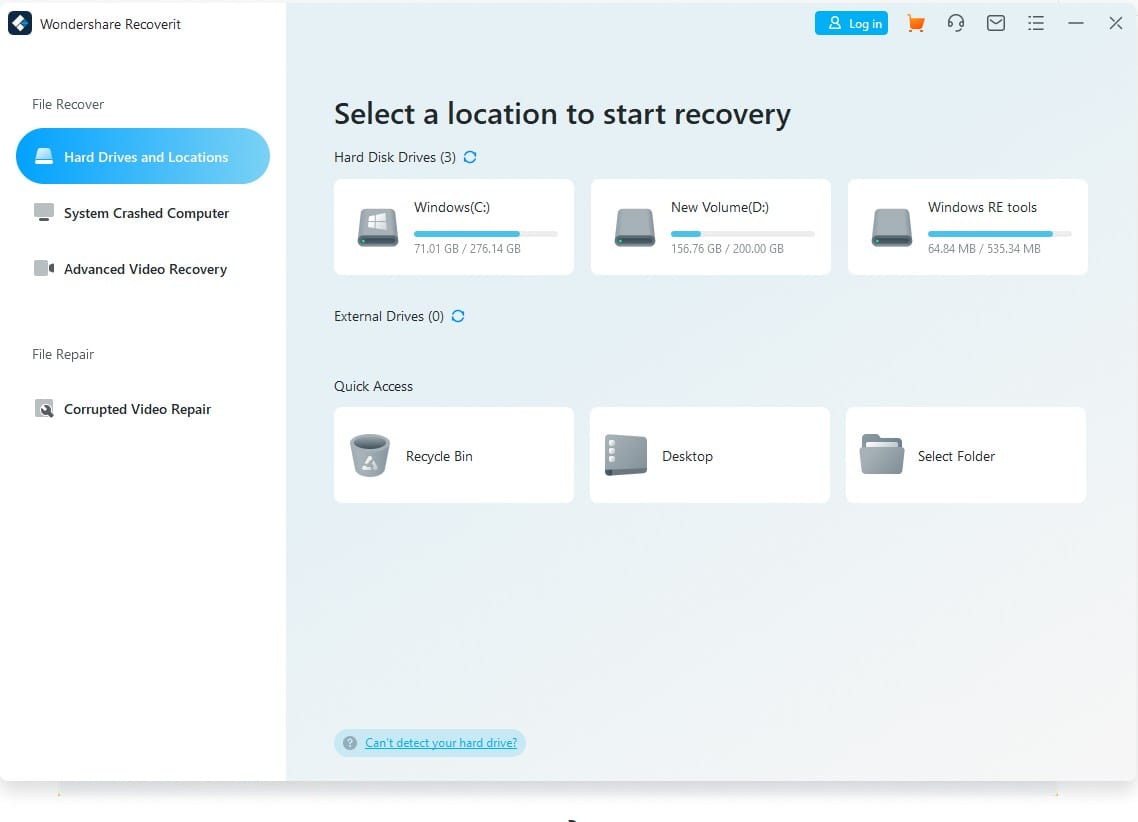Click the Recycle Bin icon
This screenshot has width=1138, height=822.
point(370,455)
